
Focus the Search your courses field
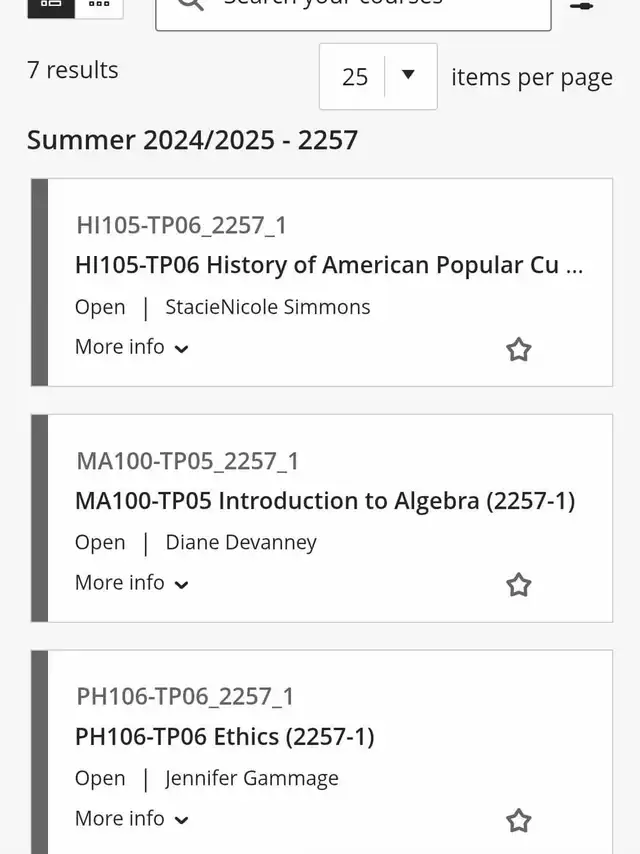(x=353, y=11)
